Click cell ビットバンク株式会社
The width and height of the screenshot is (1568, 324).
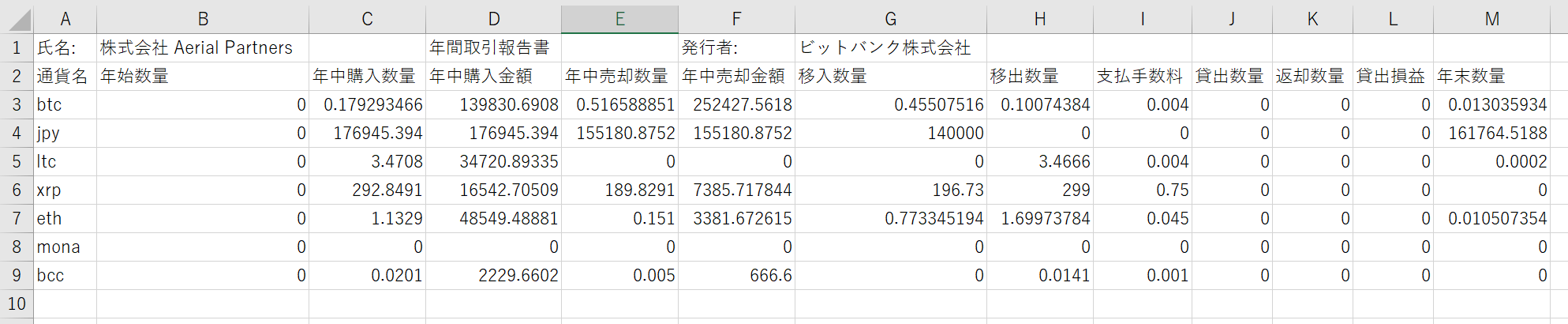(x=890, y=48)
